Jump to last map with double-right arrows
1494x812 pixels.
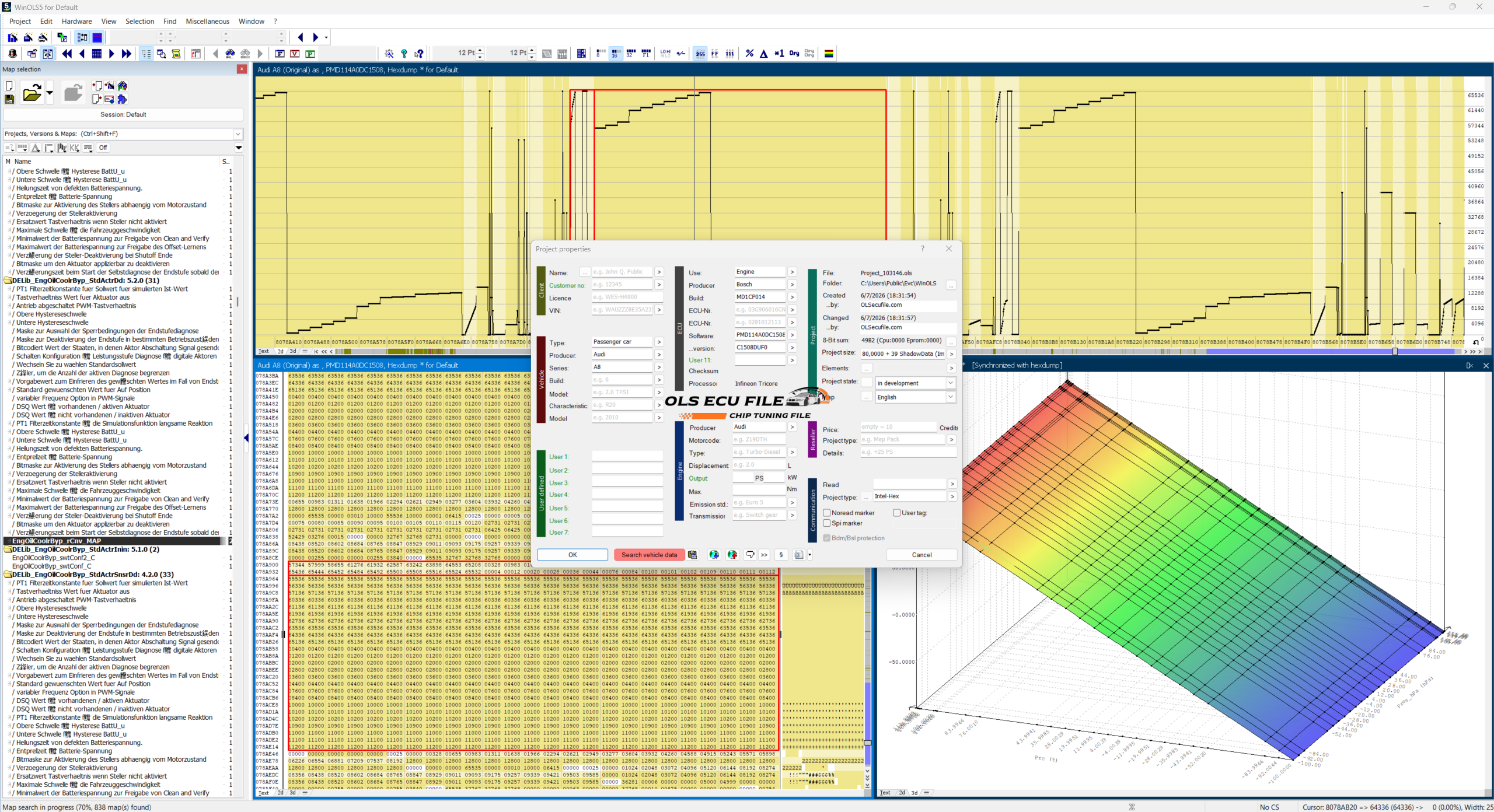click(126, 54)
